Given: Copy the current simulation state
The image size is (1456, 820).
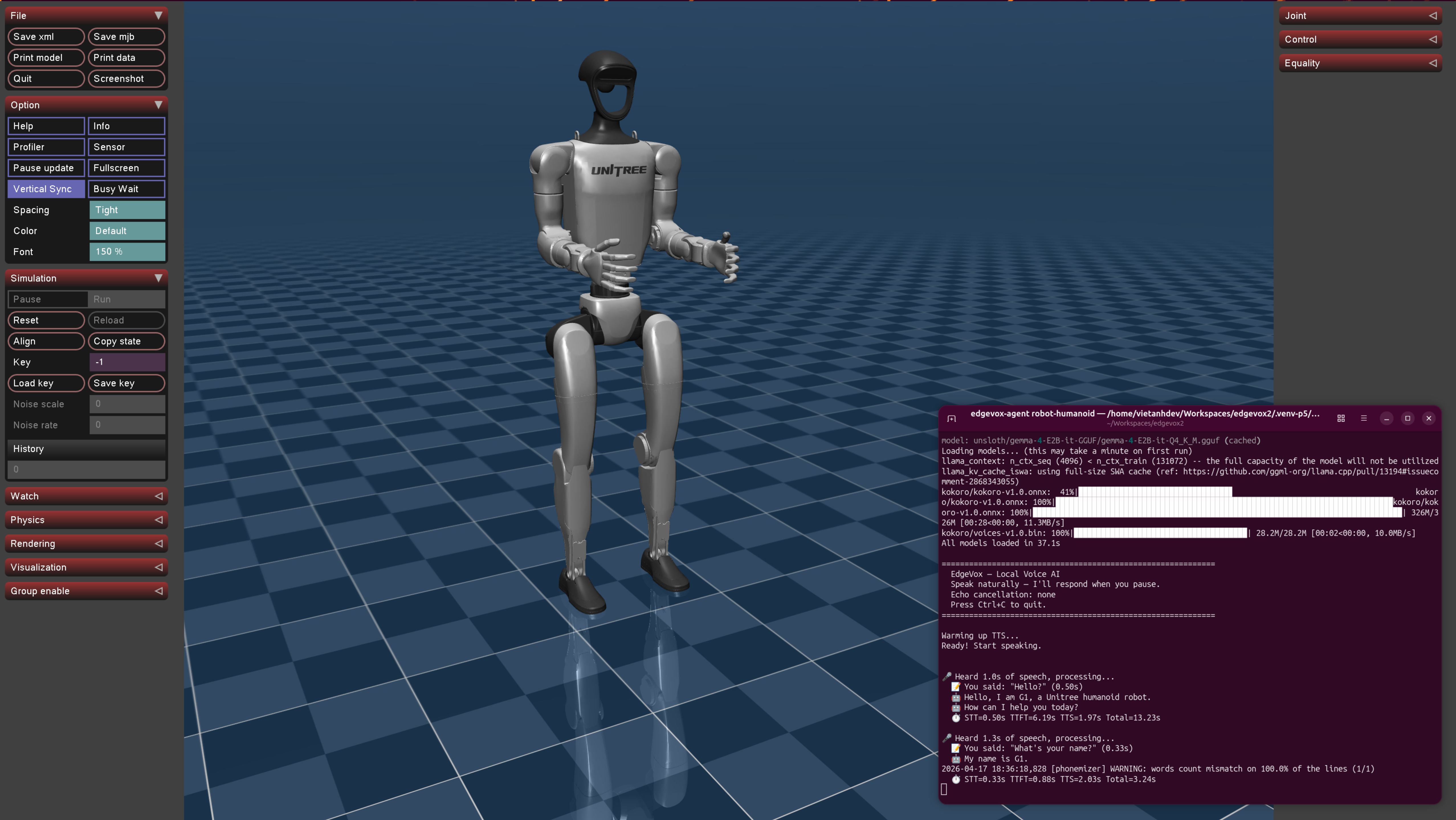Looking at the screenshot, I should point(126,341).
